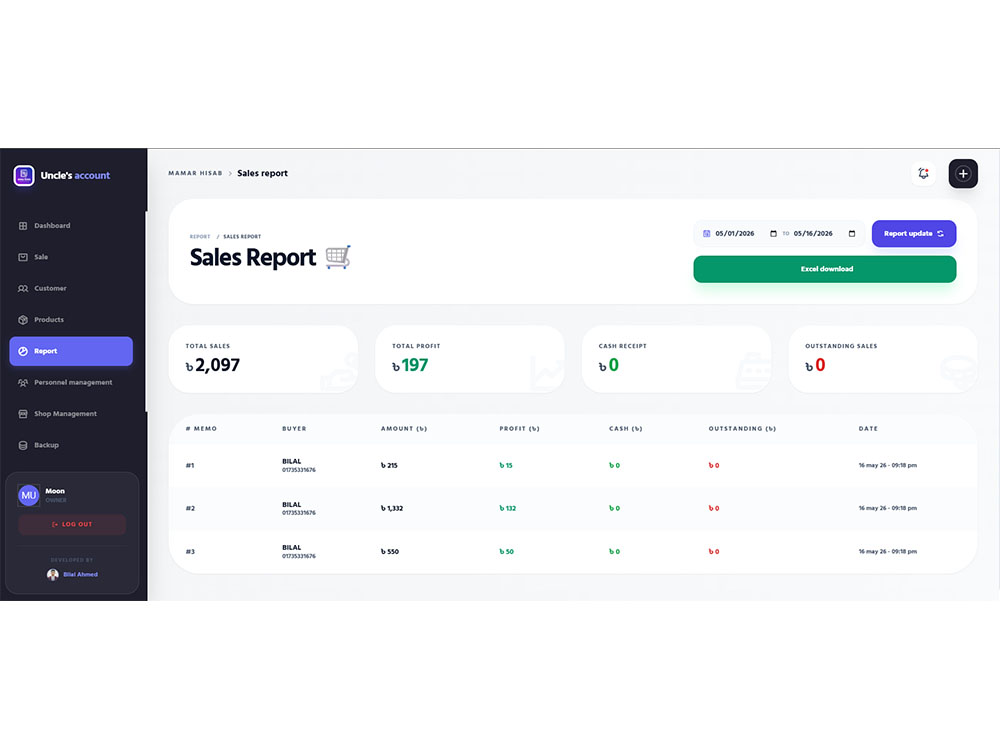Viewport: 1000px width, 750px height.
Task: Click the Products box icon
Action: [x=23, y=320]
